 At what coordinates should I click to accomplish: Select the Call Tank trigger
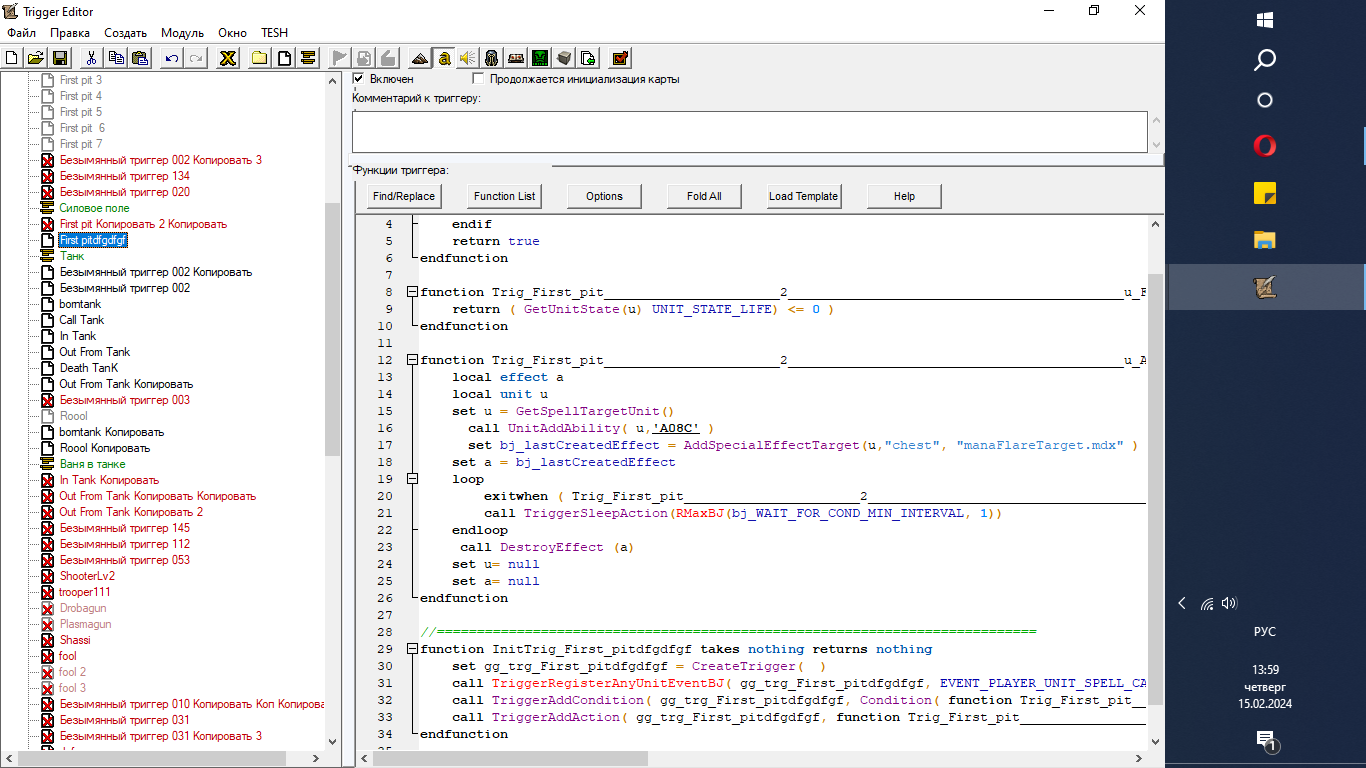tap(81, 320)
